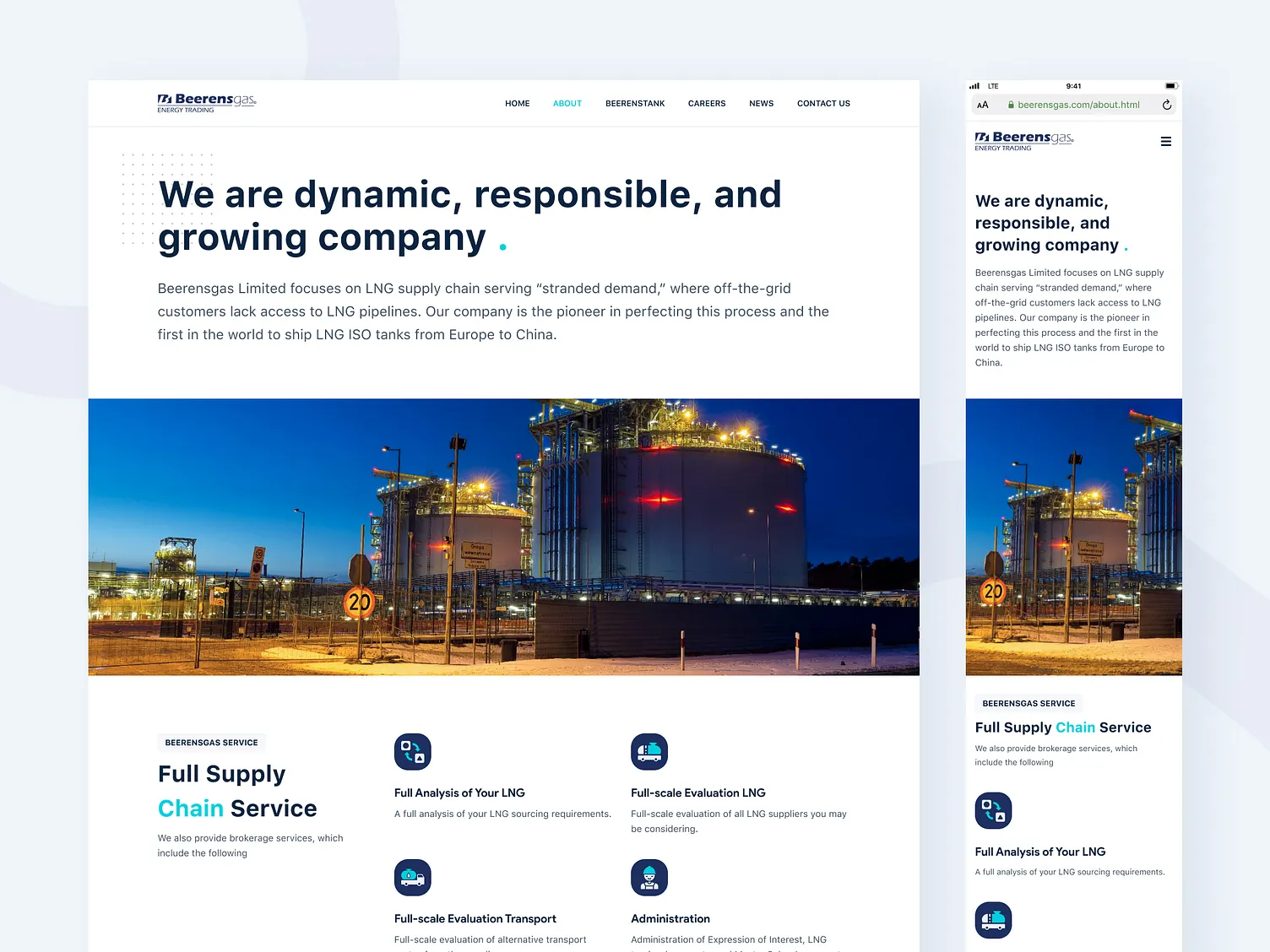Go to the Beerenstank page
This screenshot has width=1270, height=952.
coord(635,104)
